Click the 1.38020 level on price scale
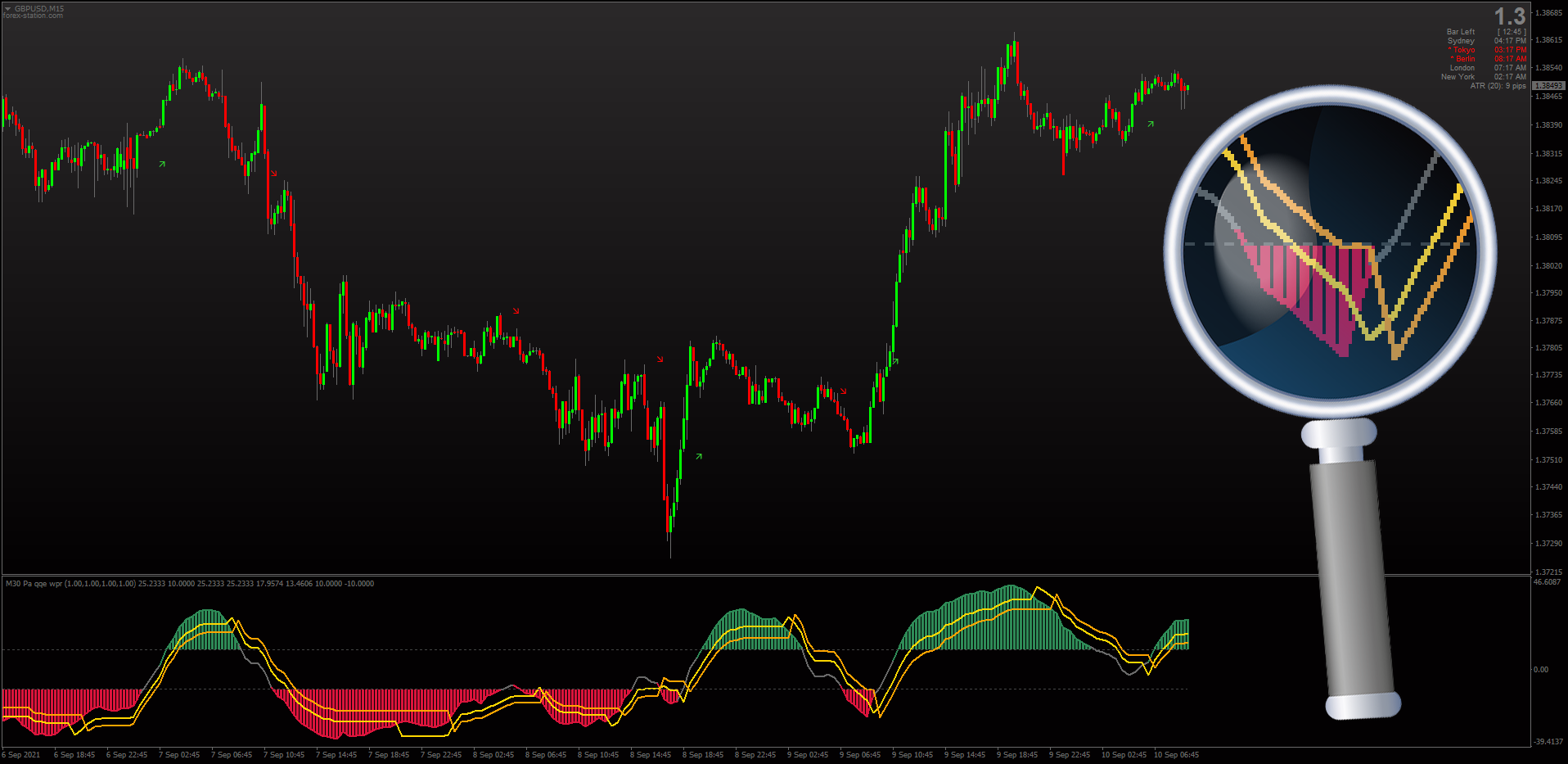Screen dimensions: 1568x764 tap(1548, 265)
